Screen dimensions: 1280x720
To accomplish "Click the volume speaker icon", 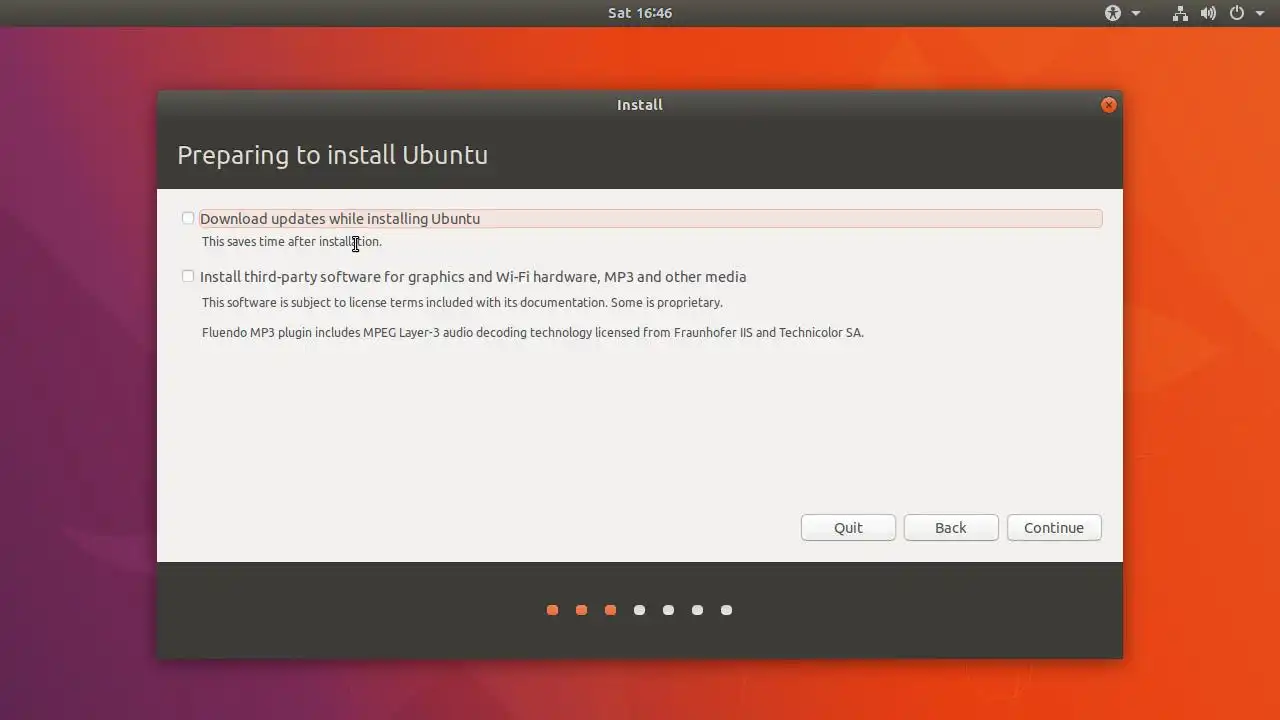I will (1208, 13).
